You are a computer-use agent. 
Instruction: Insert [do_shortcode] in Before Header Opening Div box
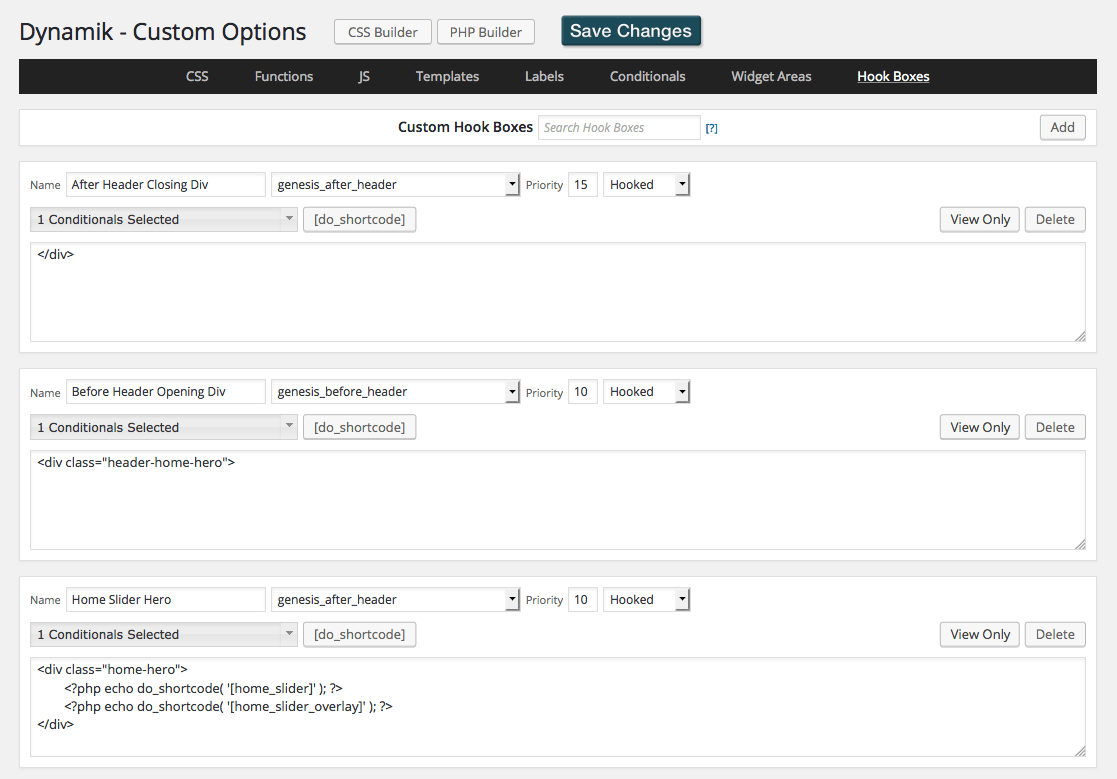tap(359, 427)
